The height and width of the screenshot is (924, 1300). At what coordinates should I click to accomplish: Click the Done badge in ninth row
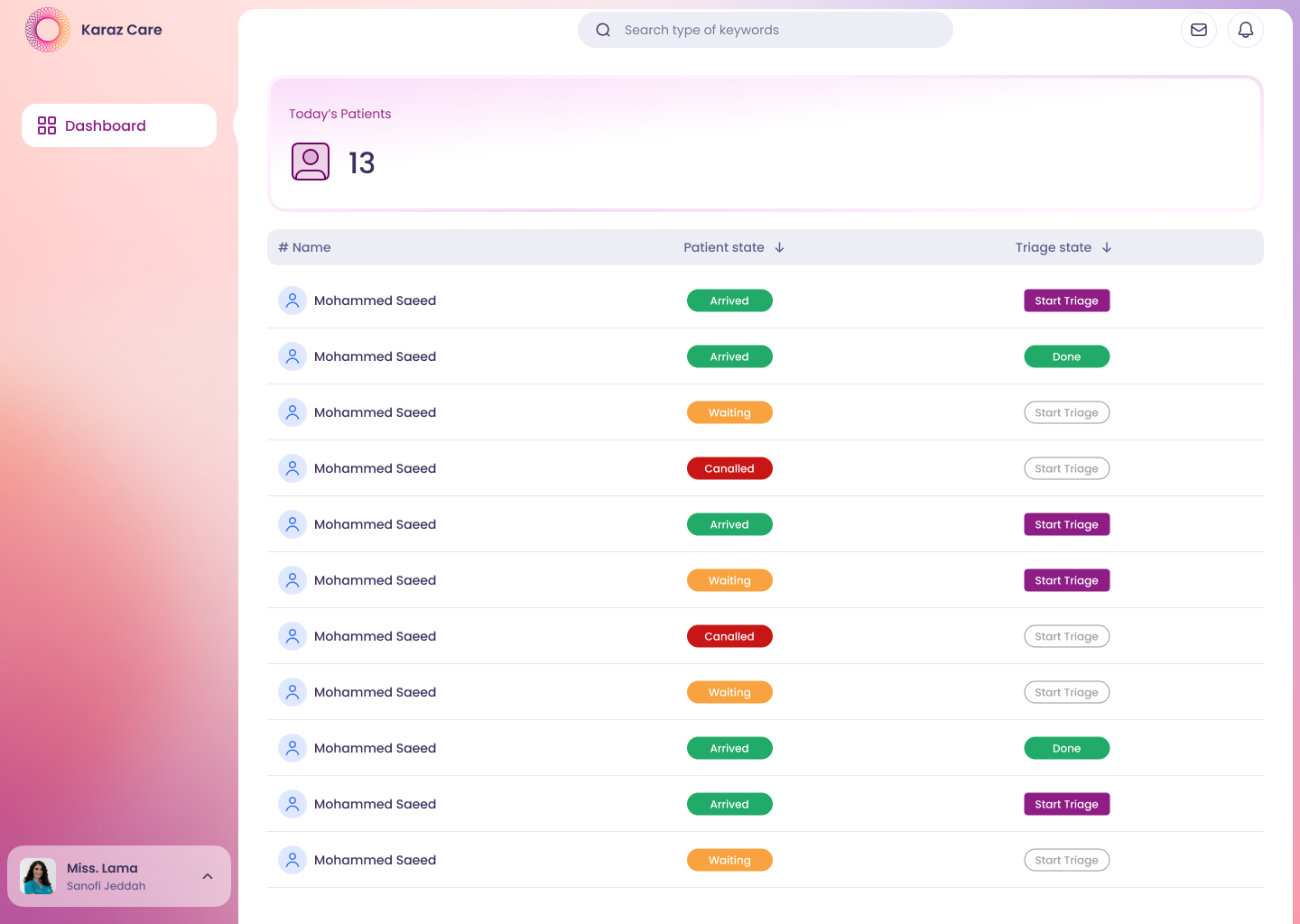(1066, 748)
